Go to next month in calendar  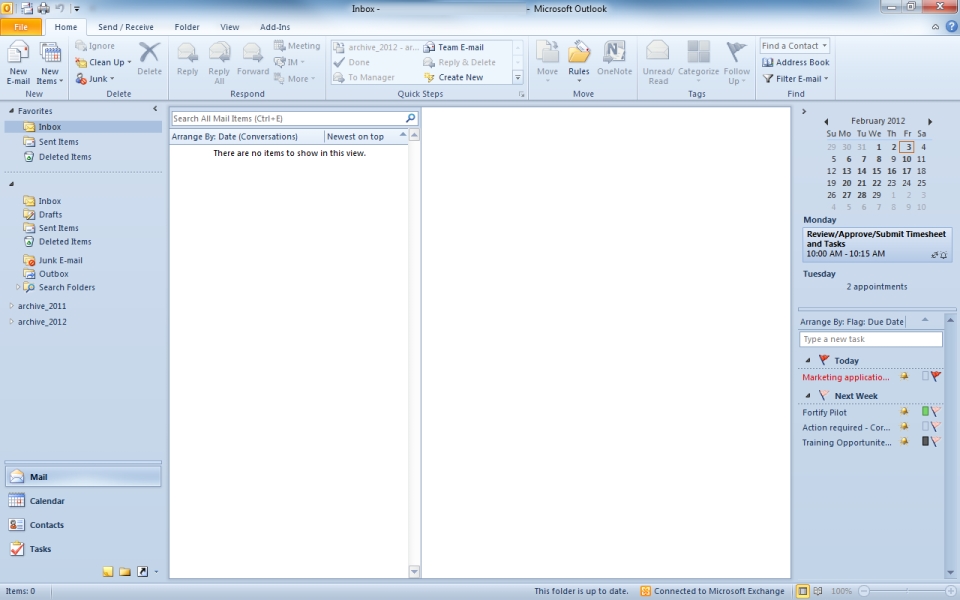click(x=929, y=121)
